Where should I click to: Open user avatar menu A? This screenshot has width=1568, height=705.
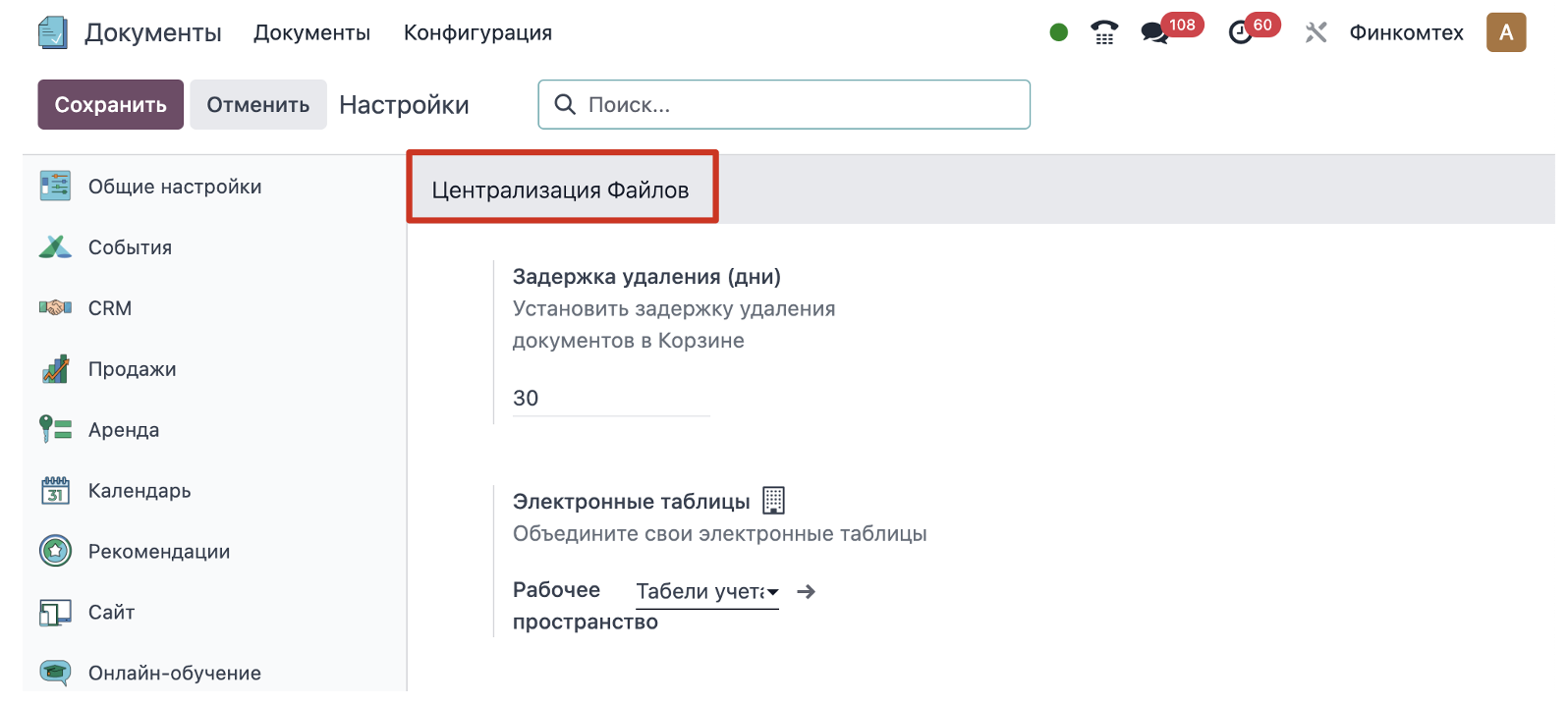tap(1505, 32)
